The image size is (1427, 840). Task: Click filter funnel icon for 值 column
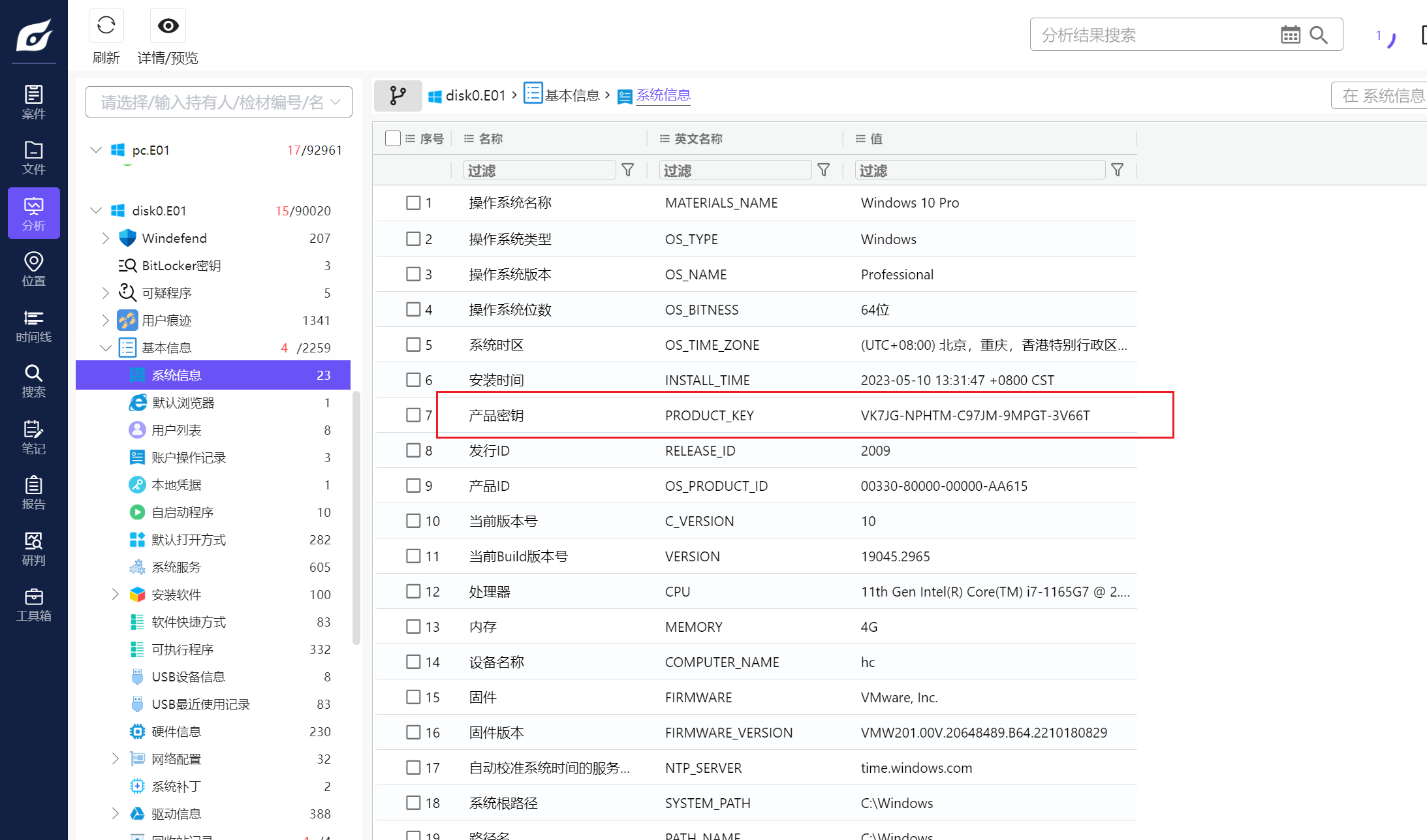1117,170
